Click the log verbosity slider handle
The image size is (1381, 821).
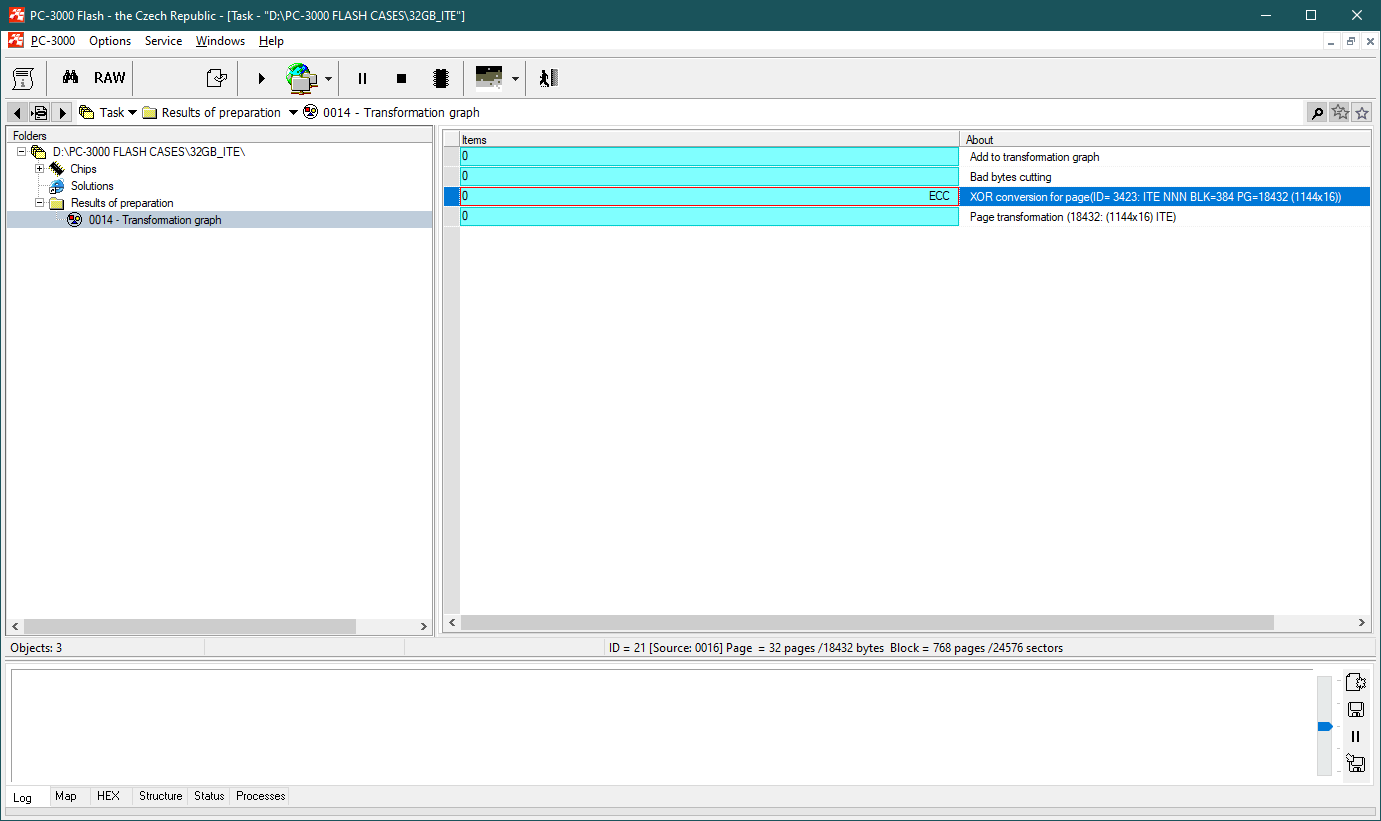point(1325,726)
